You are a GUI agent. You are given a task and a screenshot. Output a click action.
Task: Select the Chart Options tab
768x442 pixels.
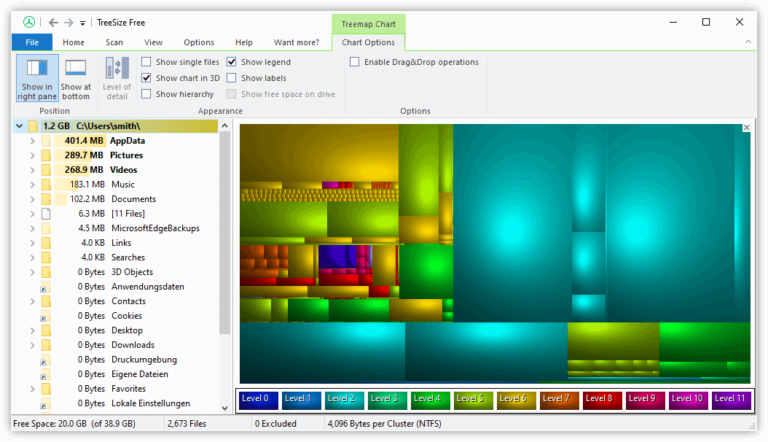point(368,42)
